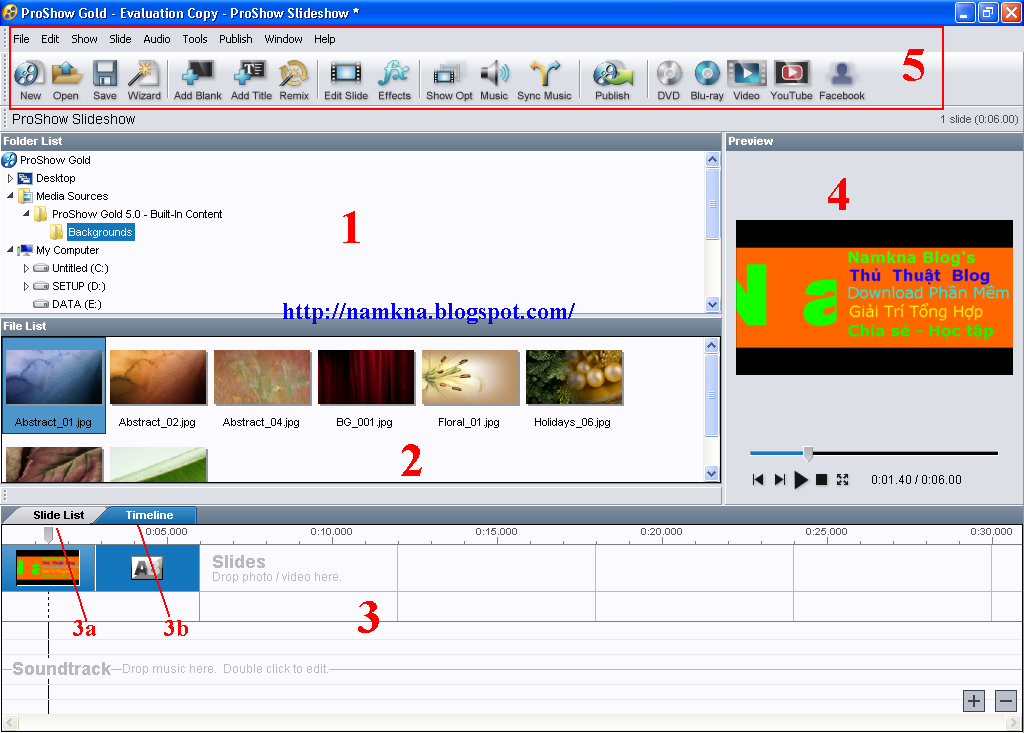Screen dimensions: 1024x733
Task: Open the Window menu
Action: (x=283, y=39)
